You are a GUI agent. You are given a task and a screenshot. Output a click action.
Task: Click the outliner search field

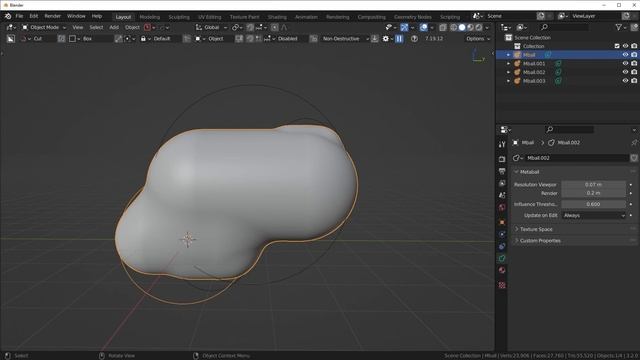(x=565, y=27)
